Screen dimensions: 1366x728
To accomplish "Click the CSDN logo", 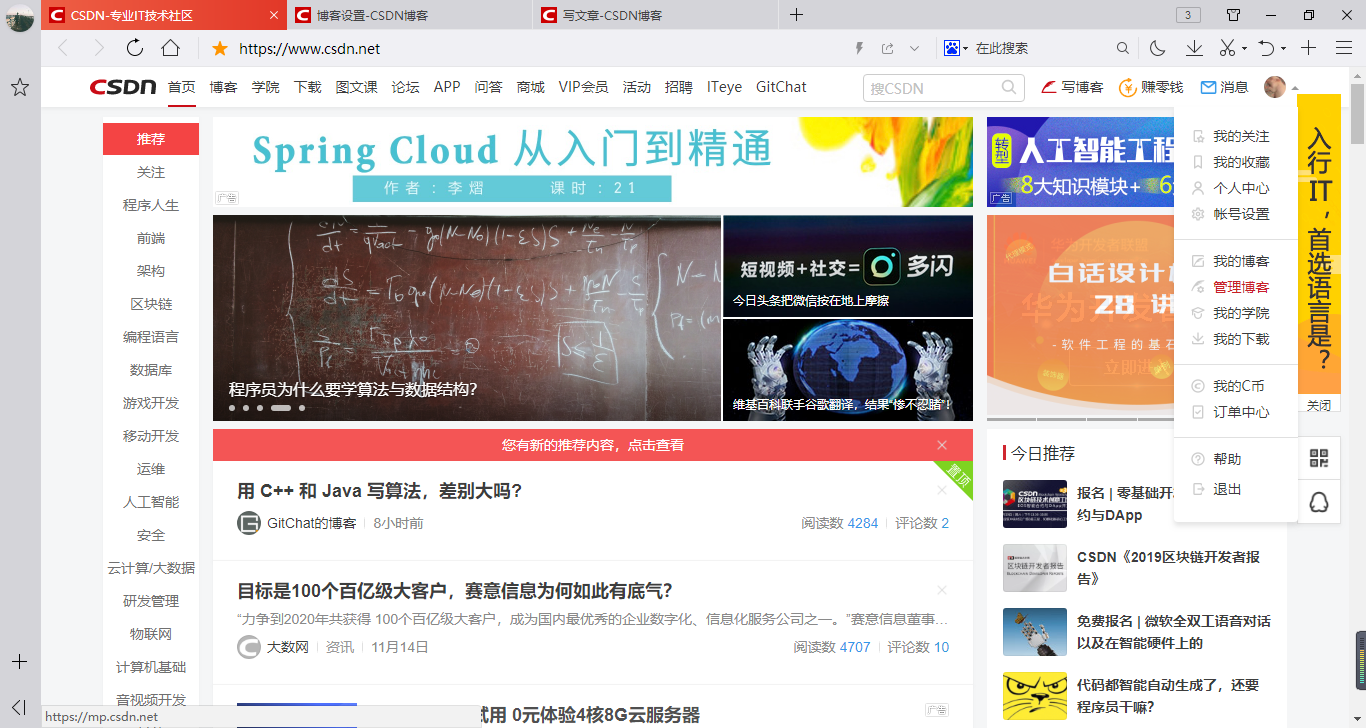I will [x=123, y=87].
